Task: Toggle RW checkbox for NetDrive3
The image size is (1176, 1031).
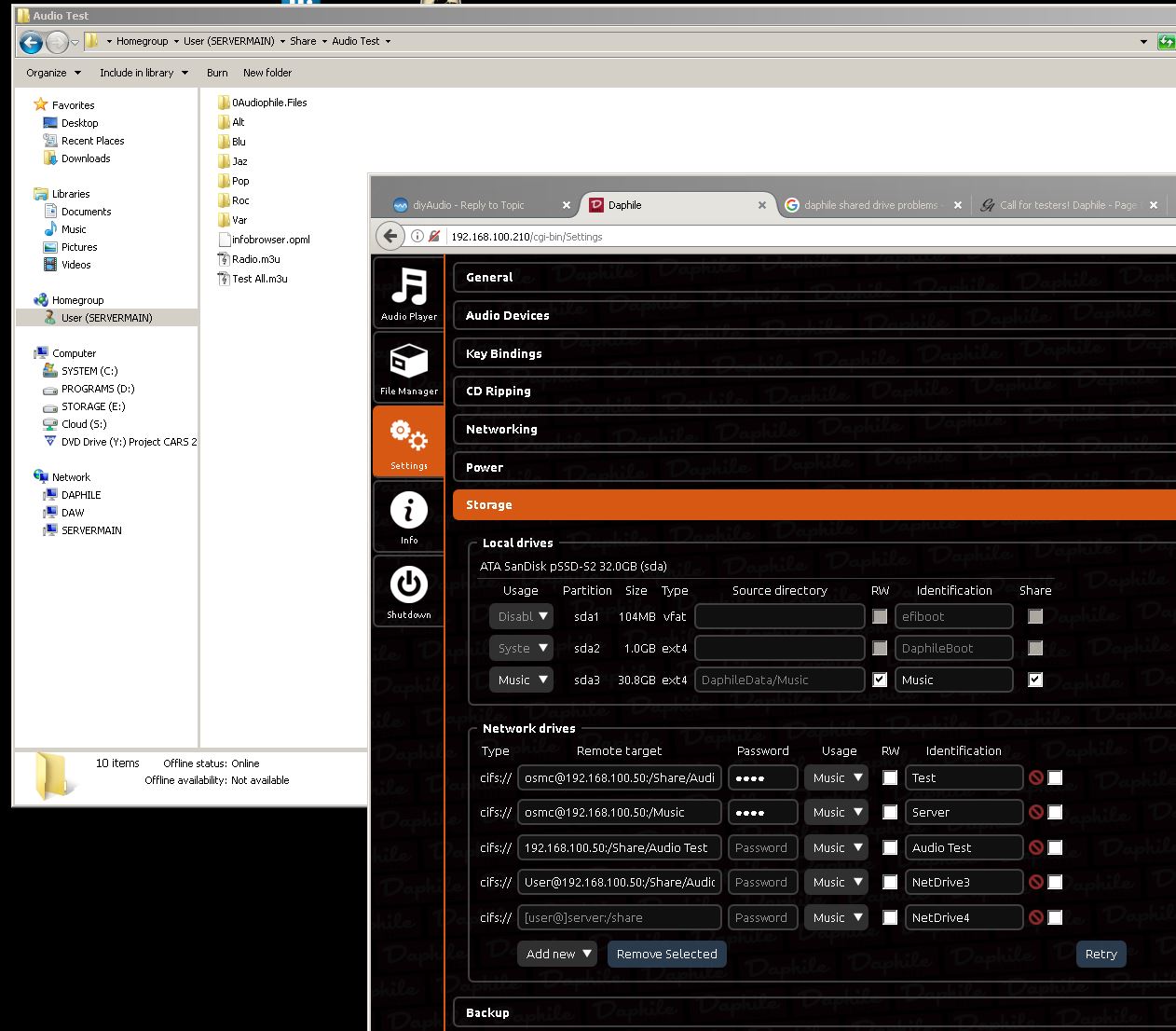Action: [890, 882]
